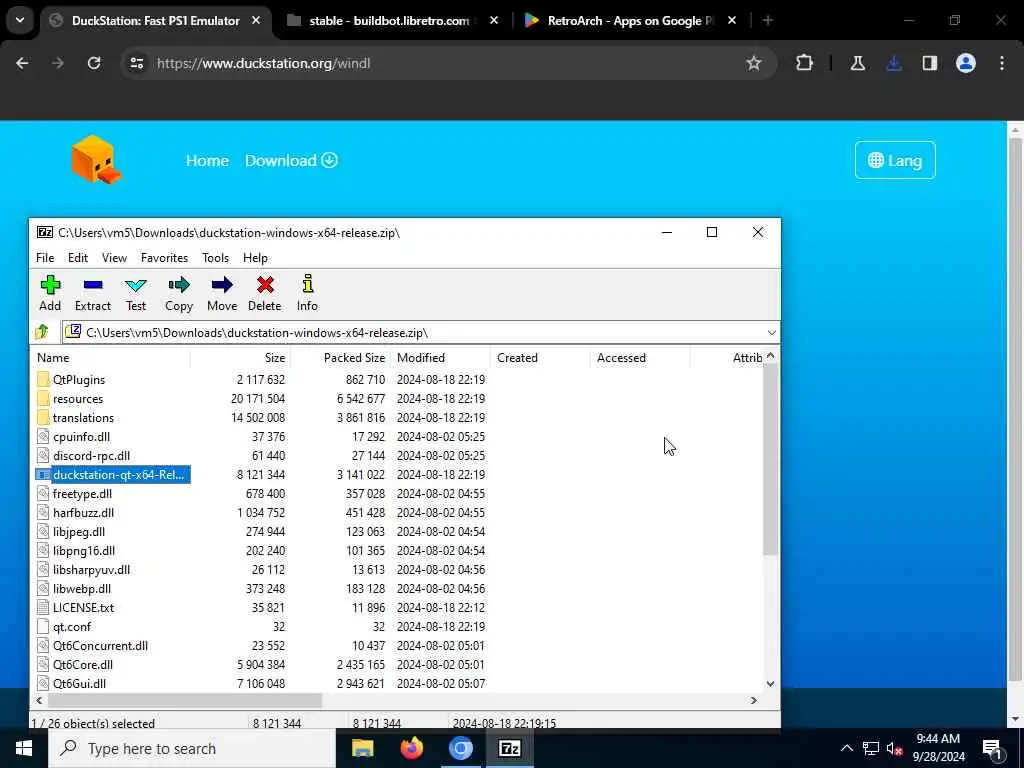The width and height of the screenshot is (1024, 768).
Task: Click the 7-Zip taskbar icon
Action: coord(509,748)
